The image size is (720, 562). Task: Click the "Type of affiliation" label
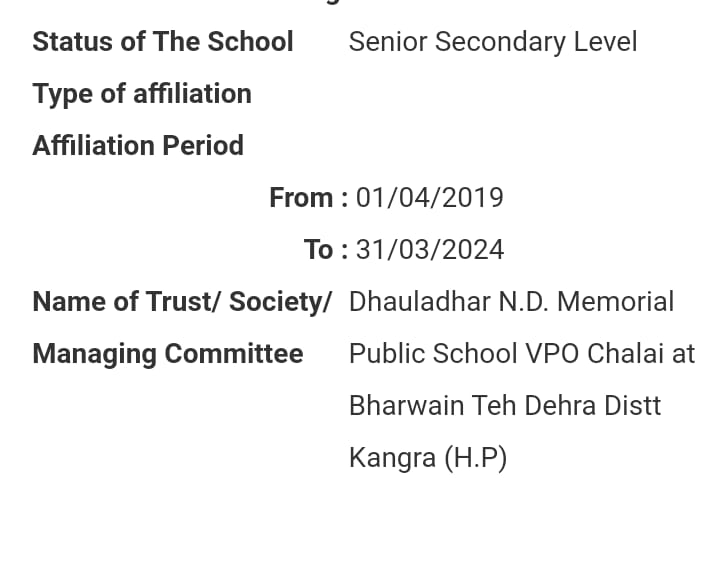[x=142, y=94]
